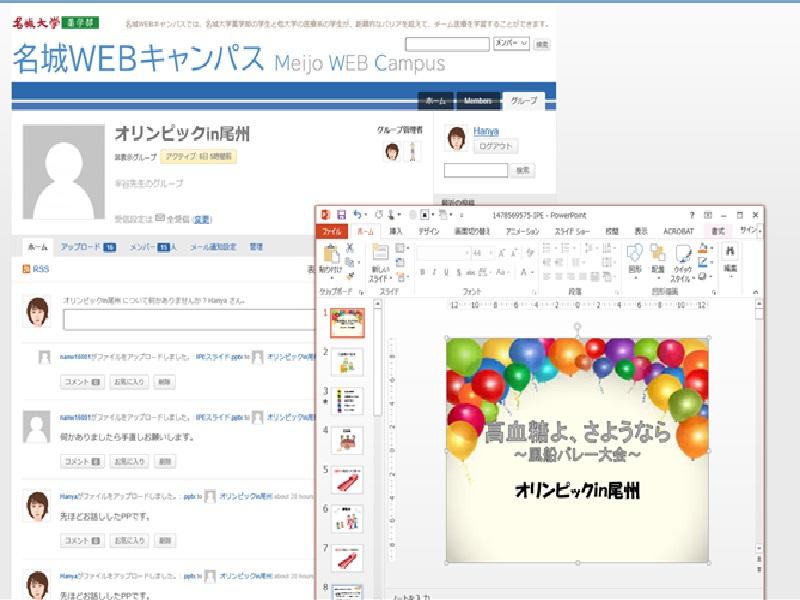800x600 pixels.
Task: Click the slide title about hyperglycemia
Action: 577,432
